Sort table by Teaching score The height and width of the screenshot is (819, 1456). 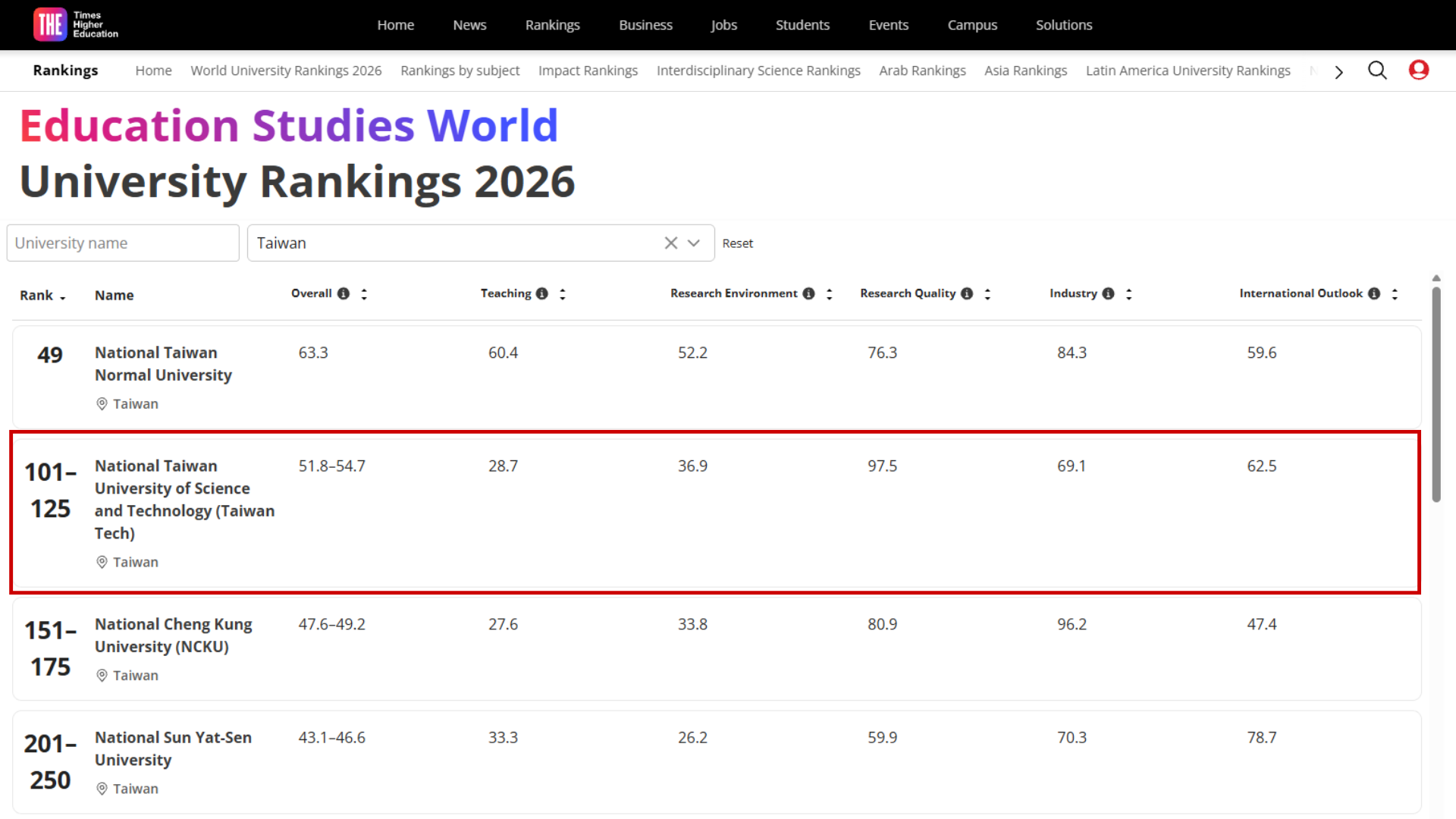563,293
